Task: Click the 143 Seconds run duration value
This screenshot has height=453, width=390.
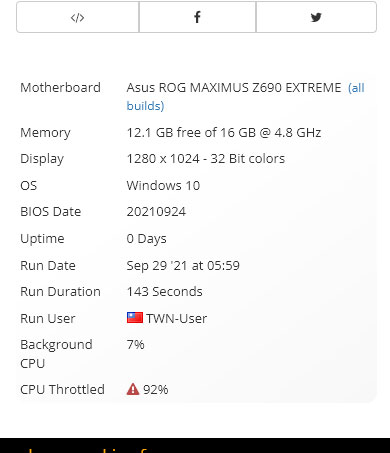Action: (x=164, y=292)
